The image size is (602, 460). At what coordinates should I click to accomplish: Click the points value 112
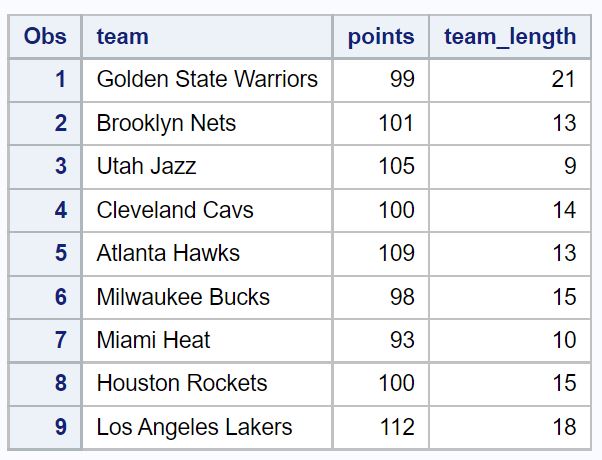coord(396,427)
